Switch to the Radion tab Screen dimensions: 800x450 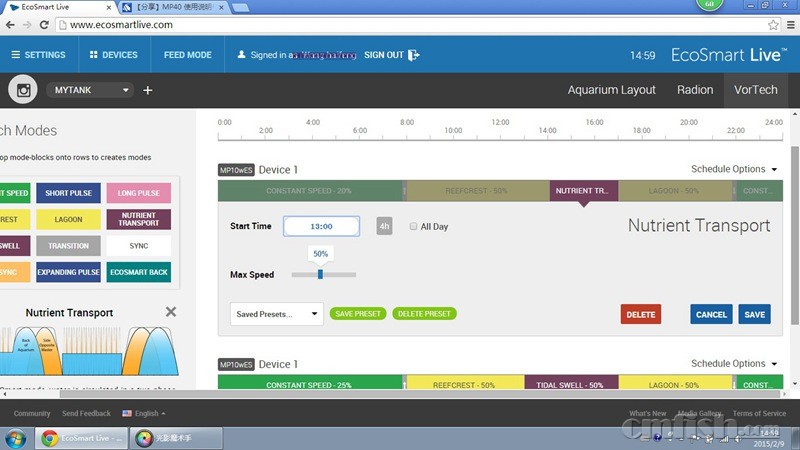[694, 90]
